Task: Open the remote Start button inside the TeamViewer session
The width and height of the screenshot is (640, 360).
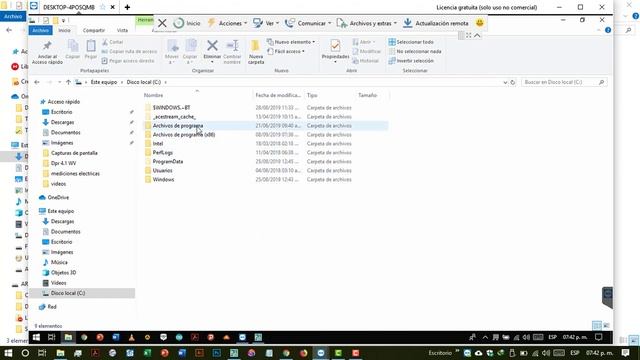Action: coord(36,337)
